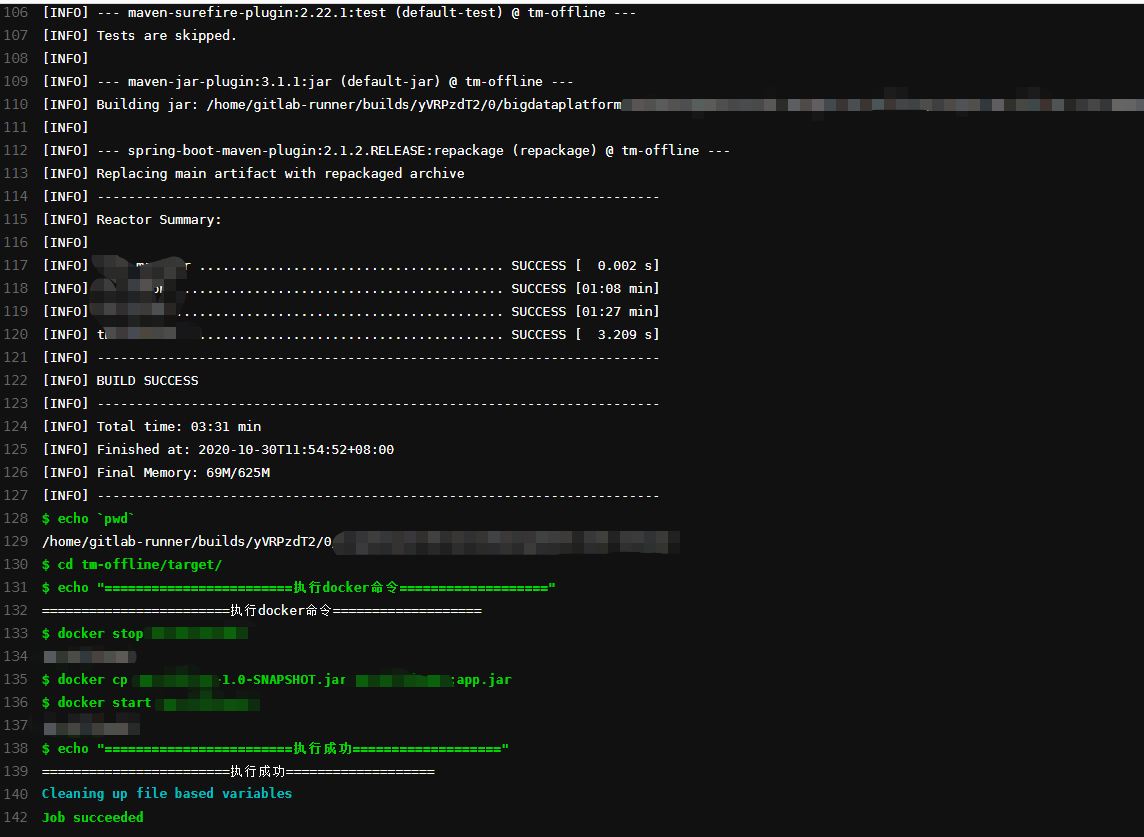Screen dimensions: 1144x837
Task: Click line number 112 for the repackage step
Action: pyautogui.click(x=17, y=150)
